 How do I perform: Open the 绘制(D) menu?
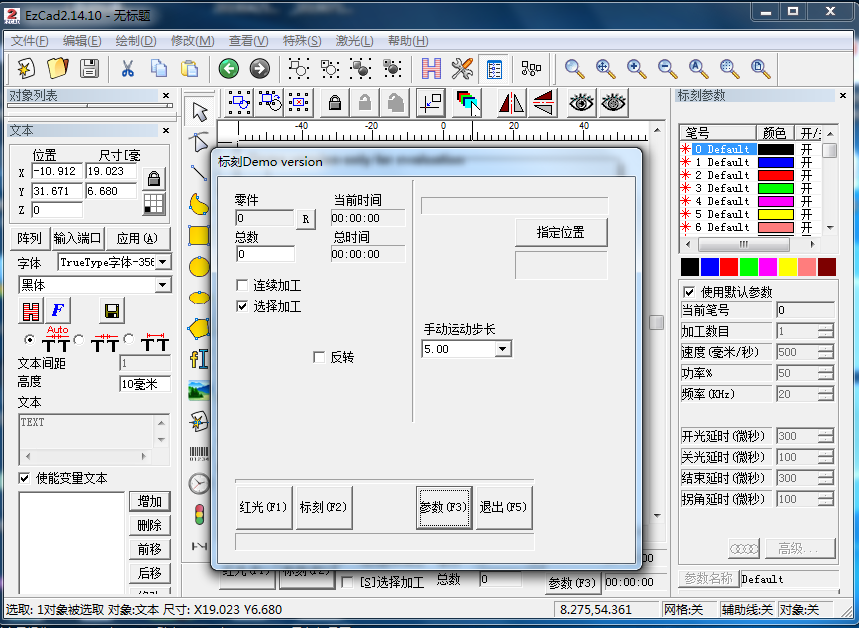coord(136,41)
